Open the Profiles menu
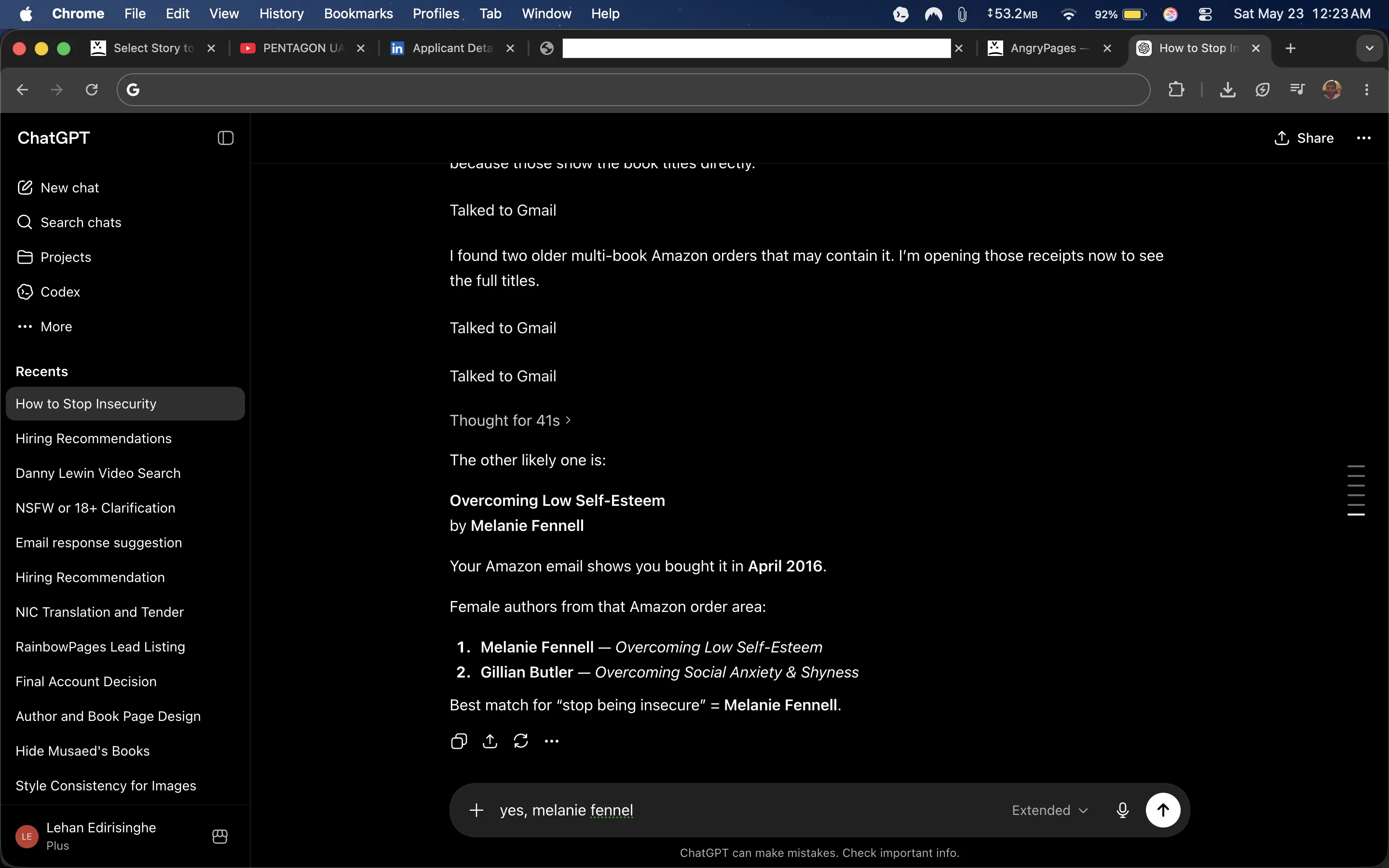 [x=436, y=14]
